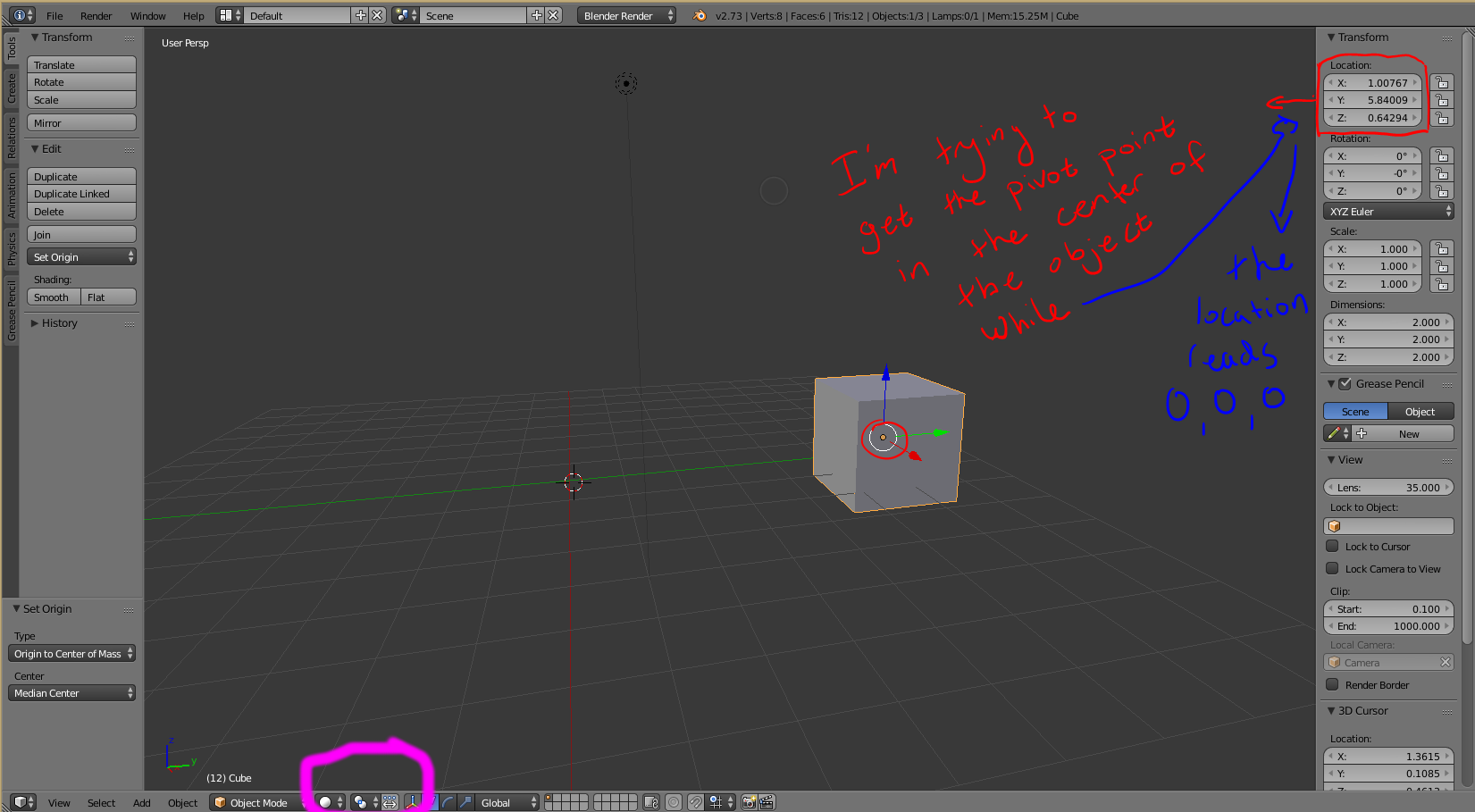Open the Render menu
The image size is (1475, 812).
pyautogui.click(x=96, y=16)
